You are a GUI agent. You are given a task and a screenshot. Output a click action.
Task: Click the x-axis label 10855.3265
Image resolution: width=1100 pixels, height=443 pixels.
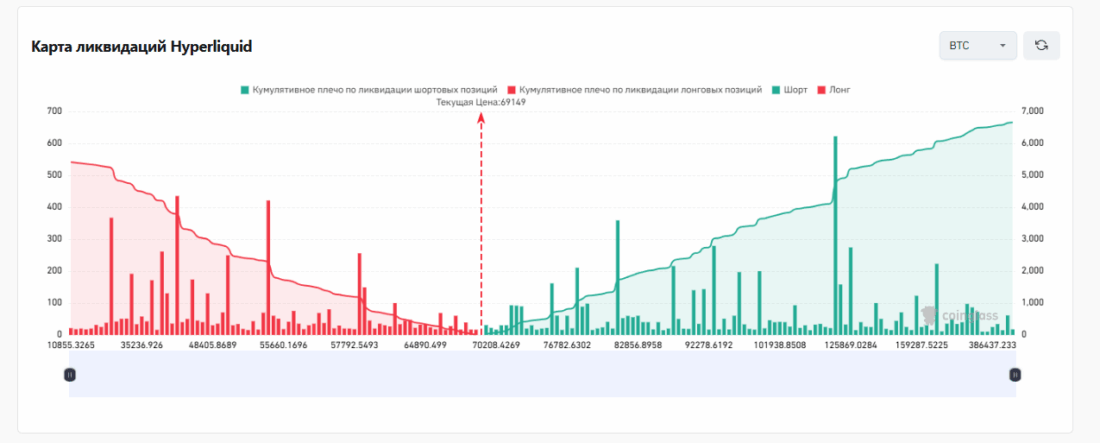pos(71,345)
